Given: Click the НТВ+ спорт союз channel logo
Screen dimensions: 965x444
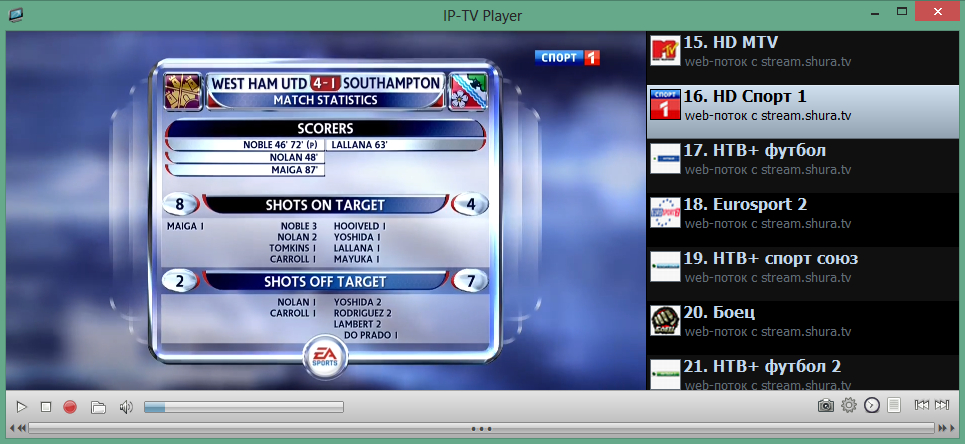Looking at the screenshot, I should coord(665,267).
